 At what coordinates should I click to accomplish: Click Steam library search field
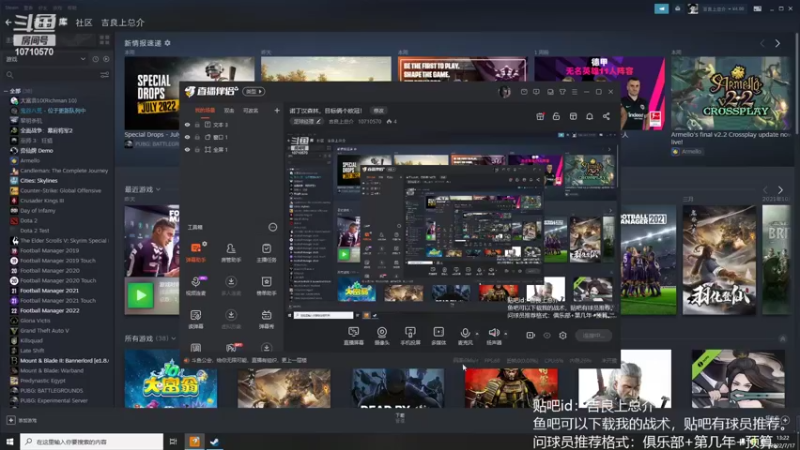point(57,75)
